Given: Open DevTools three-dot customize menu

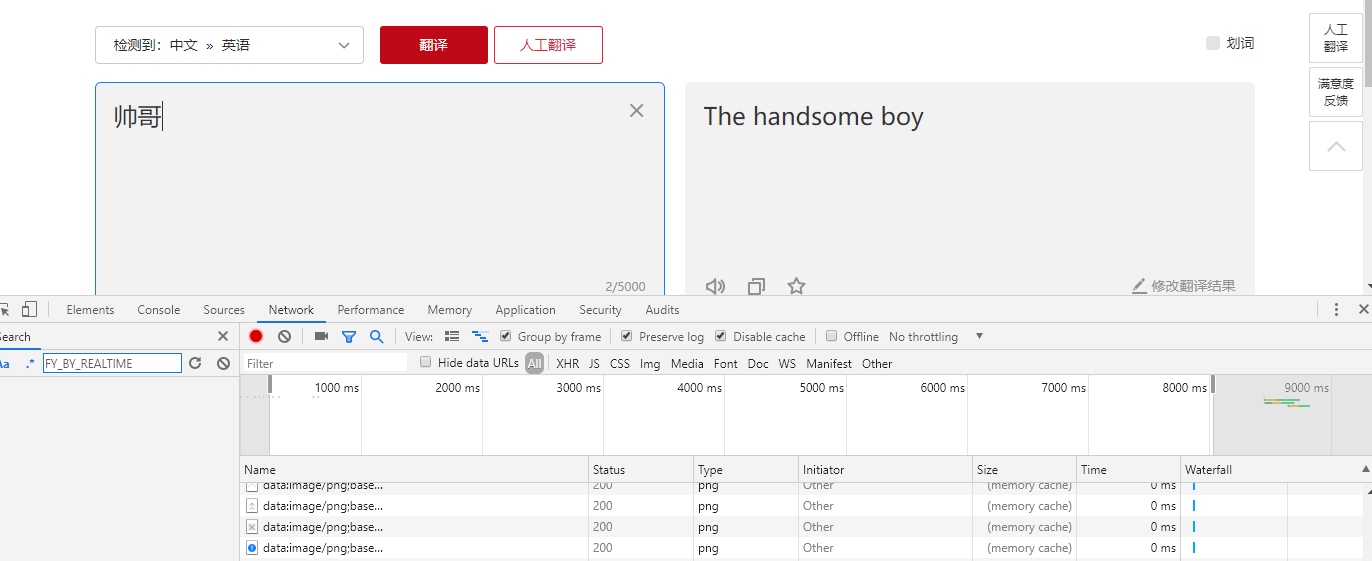Looking at the screenshot, I should (x=1336, y=310).
